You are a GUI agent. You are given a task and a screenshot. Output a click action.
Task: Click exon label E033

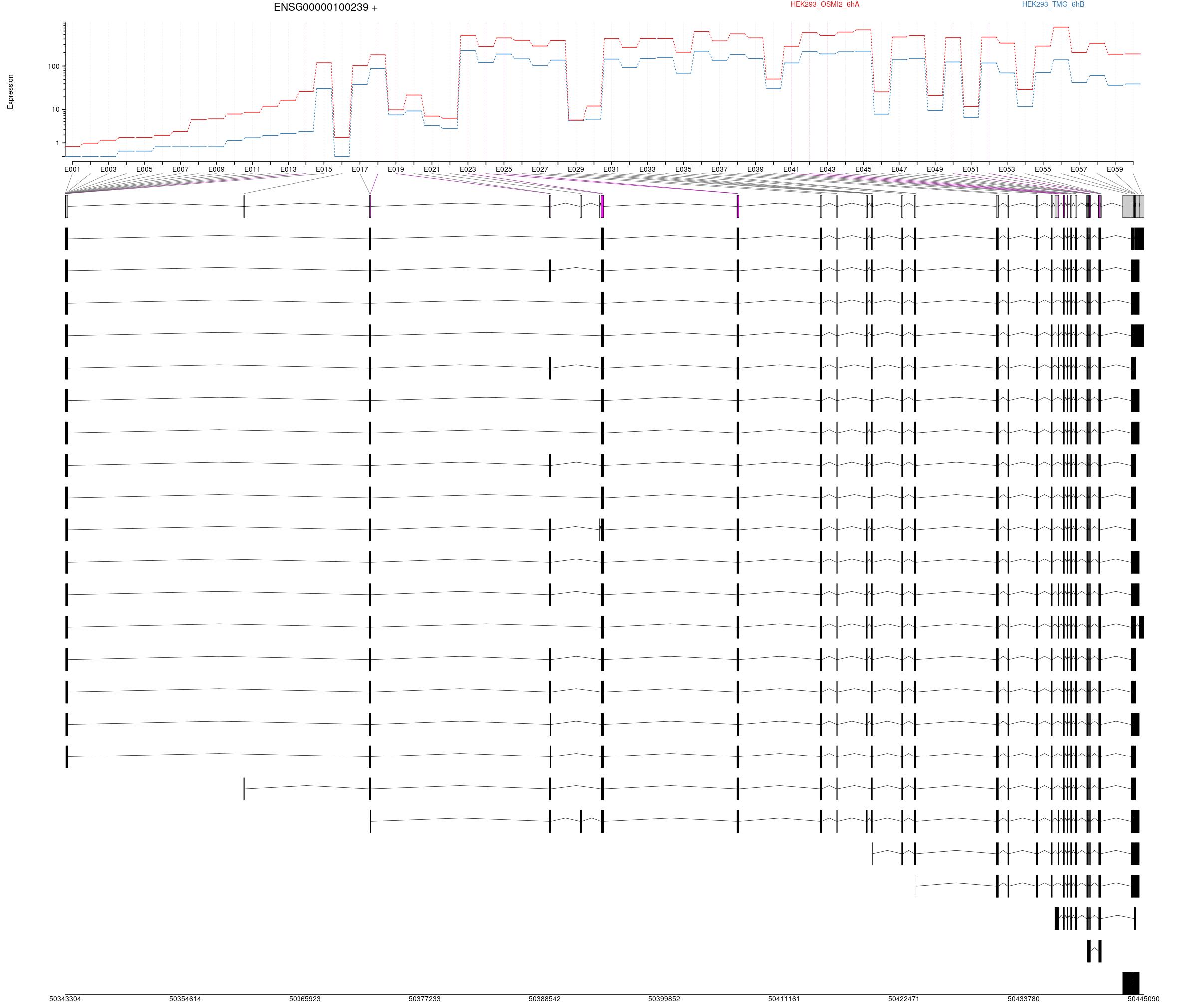pyautogui.click(x=647, y=169)
